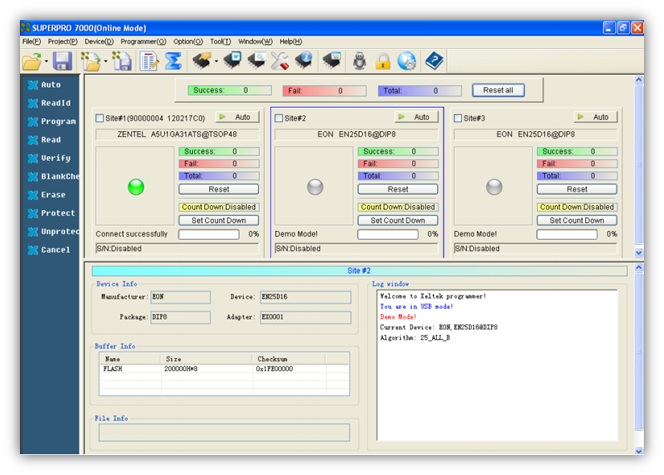Open dropdown arrow next to open project icon
Image resolution: width=664 pixels, height=475 pixels.
point(107,63)
